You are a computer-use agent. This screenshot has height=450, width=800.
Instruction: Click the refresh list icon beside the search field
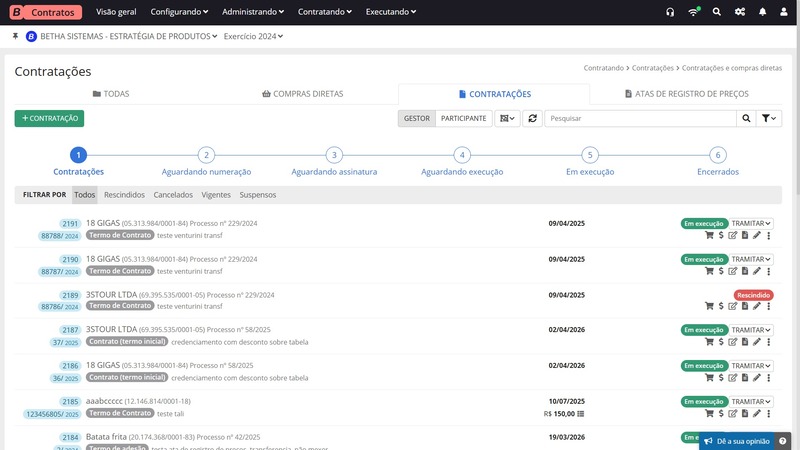click(x=533, y=118)
